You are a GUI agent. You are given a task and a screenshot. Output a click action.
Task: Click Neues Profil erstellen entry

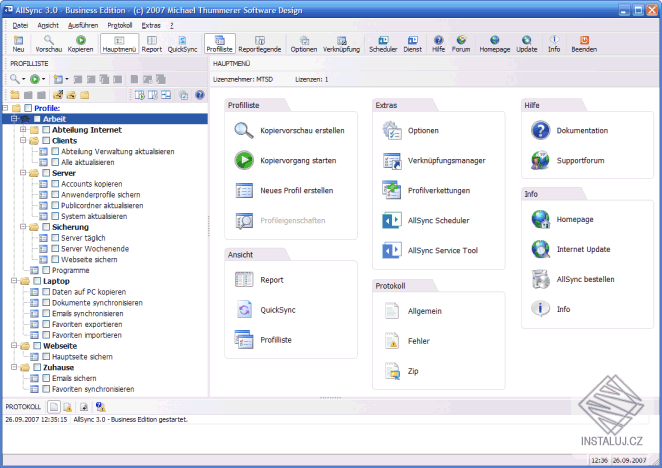click(284, 190)
